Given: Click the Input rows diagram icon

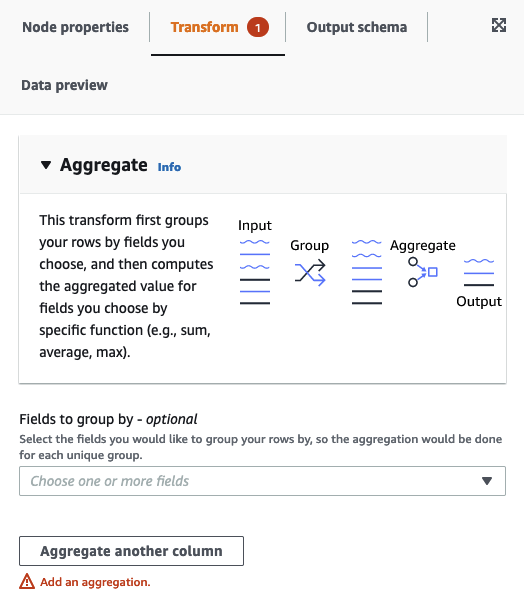Looking at the screenshot, I should [x=255, y=272].
